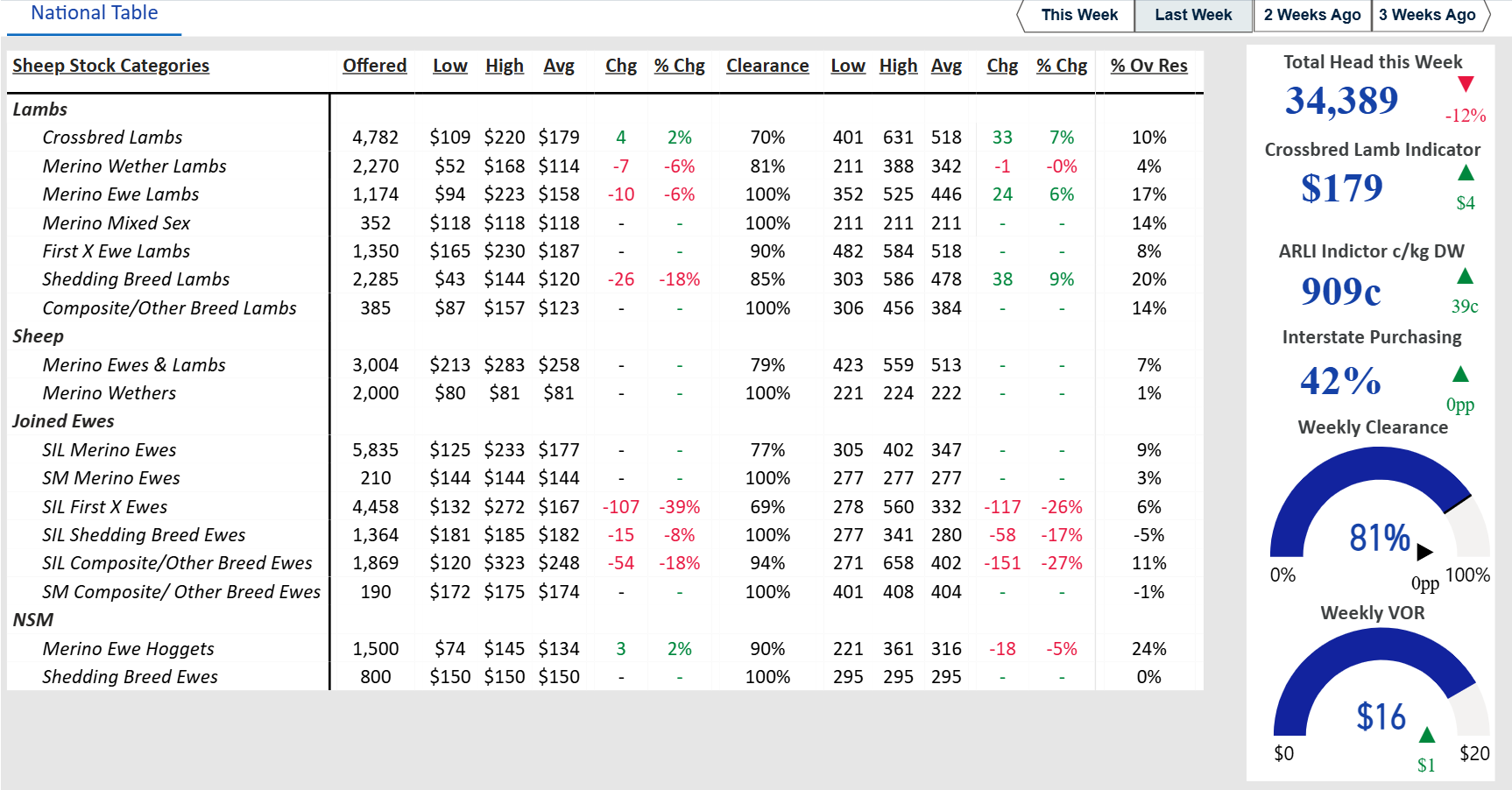Click the Interstate Purchasing value 42%
The height and width of the screenshot is (790, 1512).
tap(1340, 381)
